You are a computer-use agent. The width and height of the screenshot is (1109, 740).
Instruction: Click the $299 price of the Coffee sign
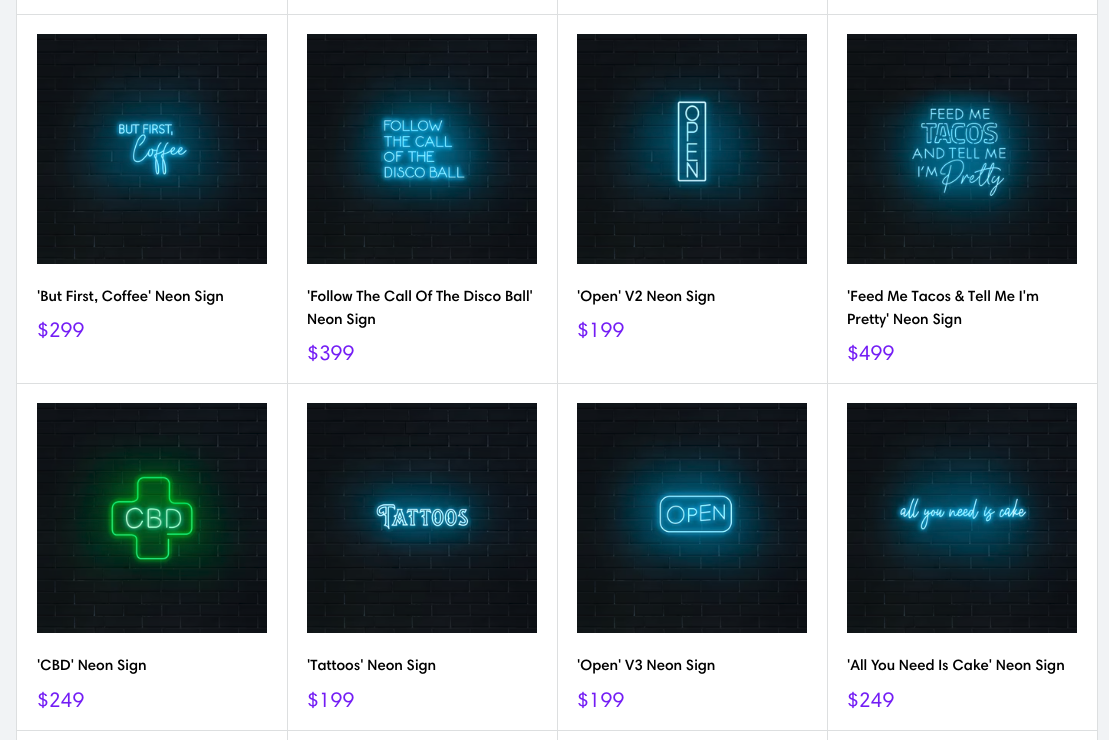(61, 330)
